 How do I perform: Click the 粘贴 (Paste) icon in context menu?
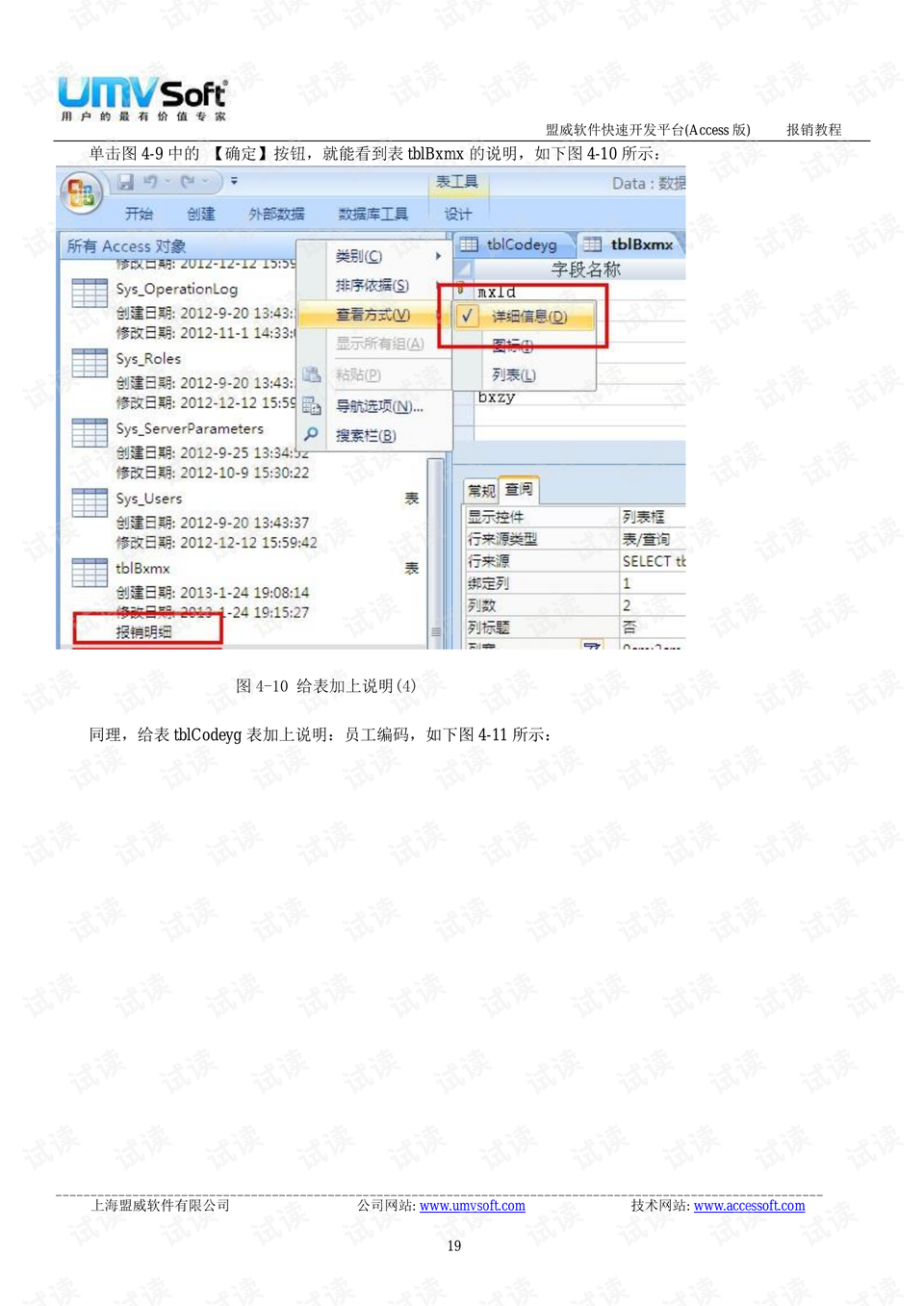(312, 375)
